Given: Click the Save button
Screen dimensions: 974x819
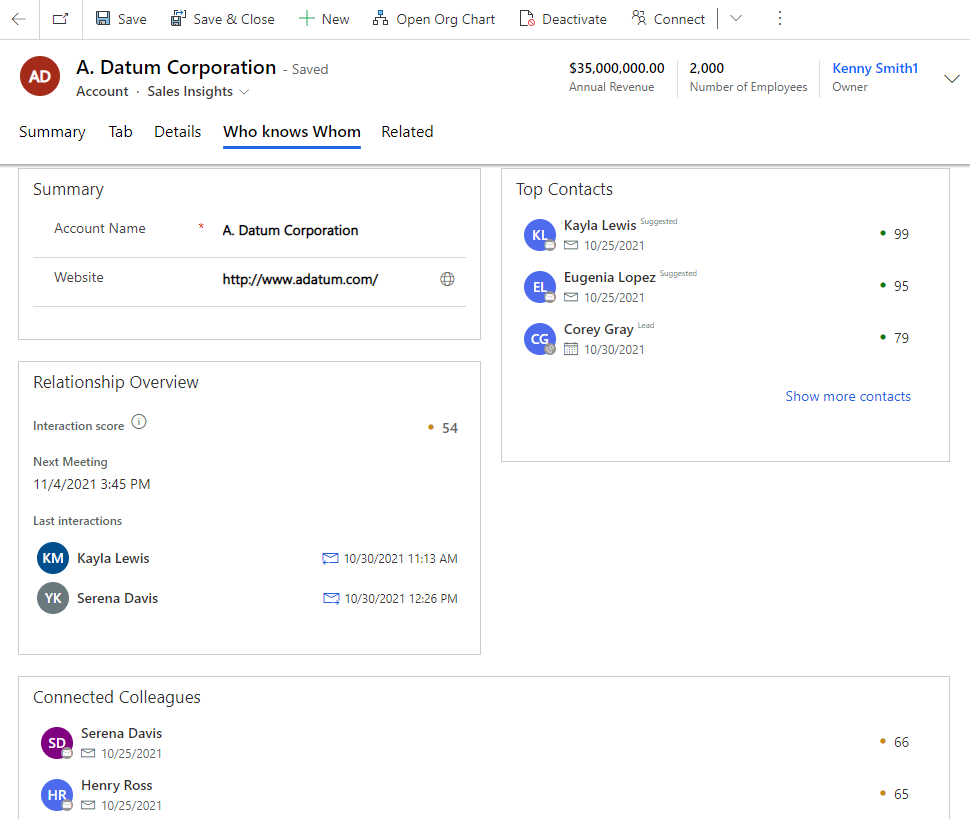Looking at the screenshot, I should 121,19.
